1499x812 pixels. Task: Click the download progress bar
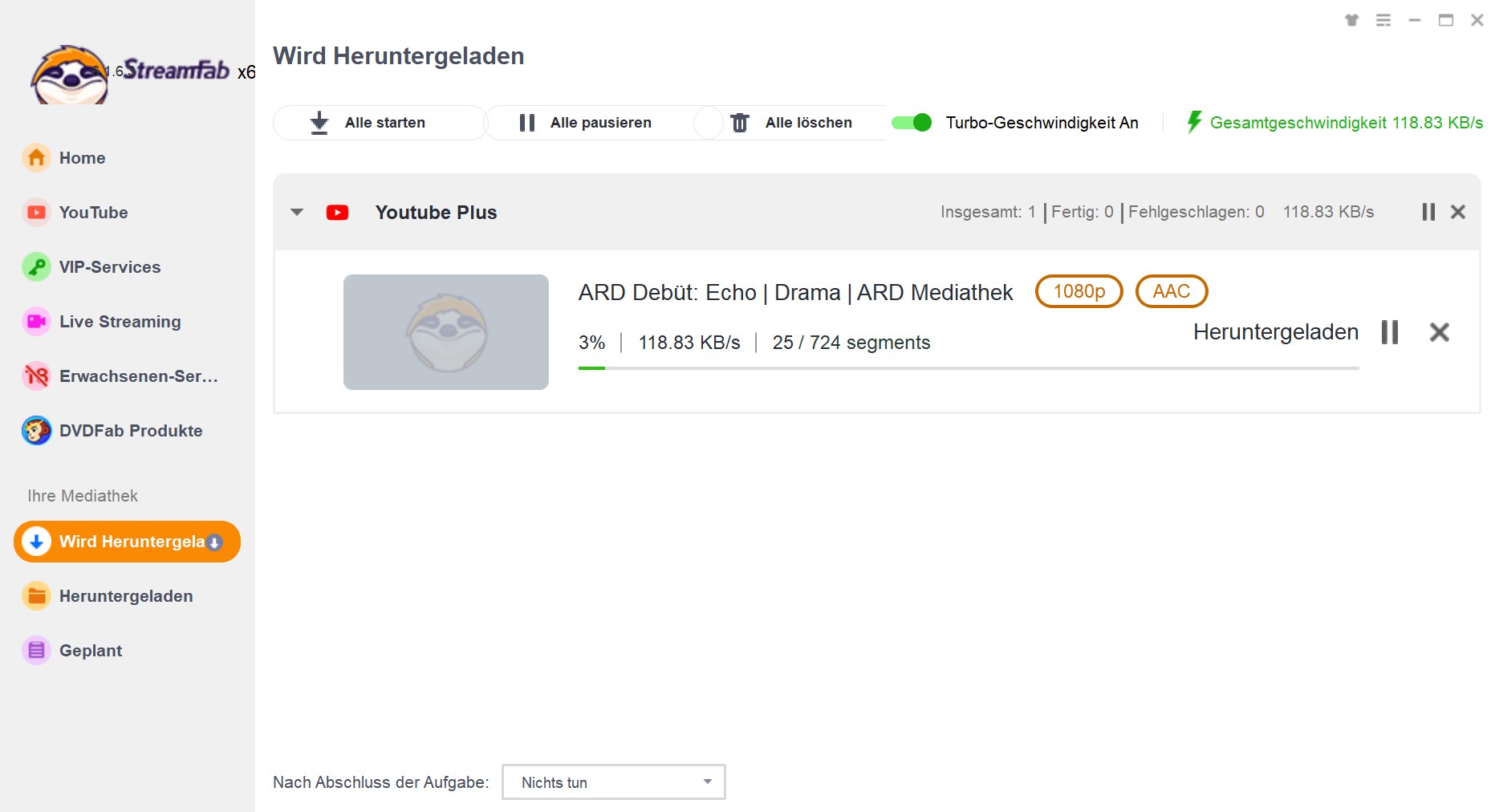tap(969, 368)
